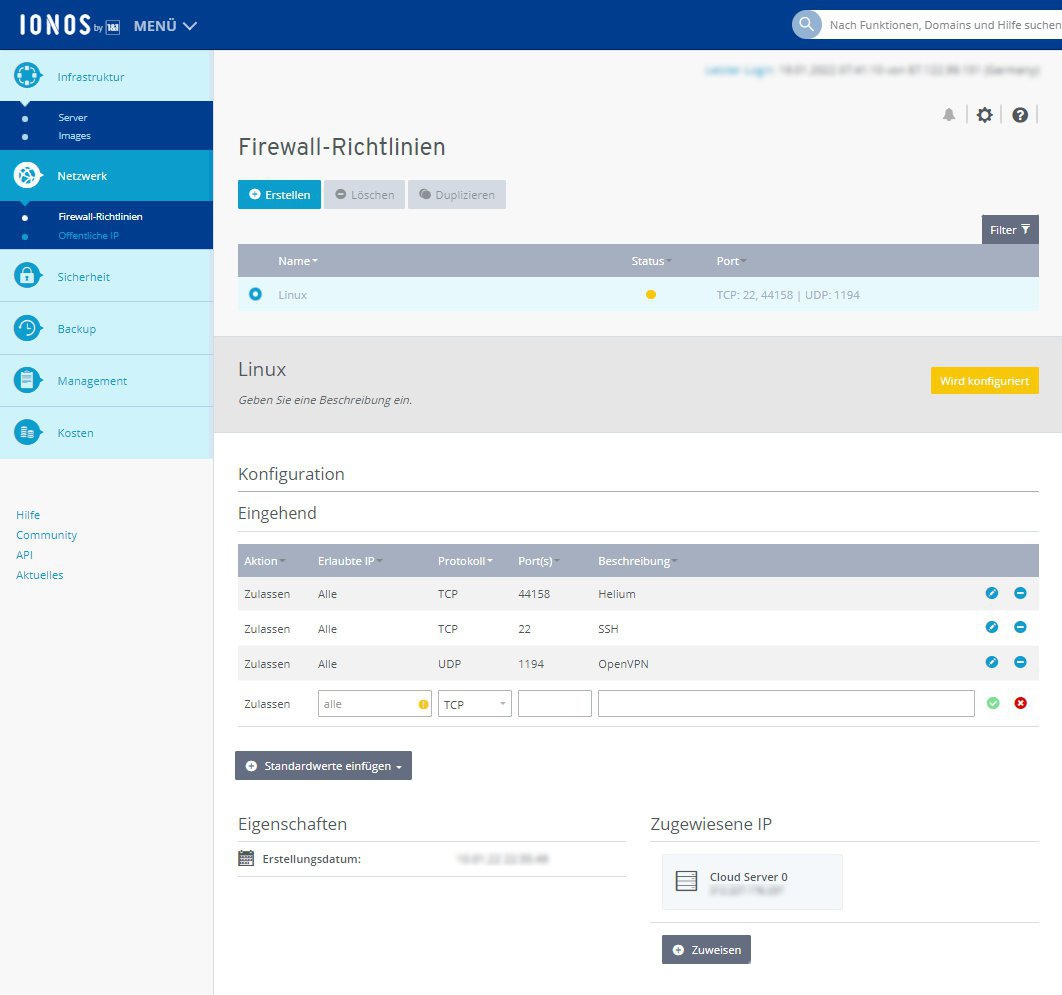Select the Linux policy radio button
1062x995 pixels.
[x=255, y=294]
